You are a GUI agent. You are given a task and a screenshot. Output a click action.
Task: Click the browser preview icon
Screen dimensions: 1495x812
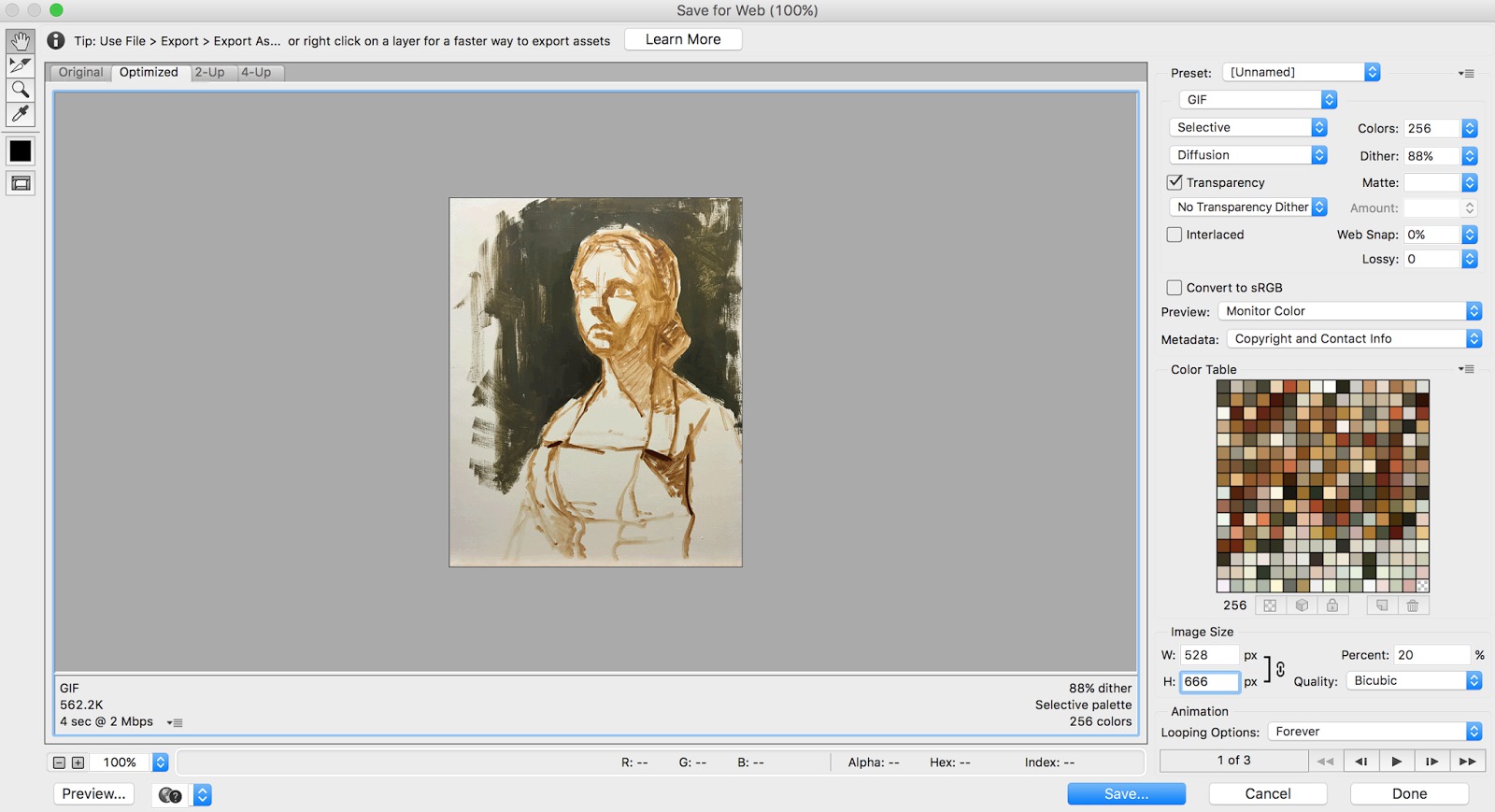(x=170, y=795)
